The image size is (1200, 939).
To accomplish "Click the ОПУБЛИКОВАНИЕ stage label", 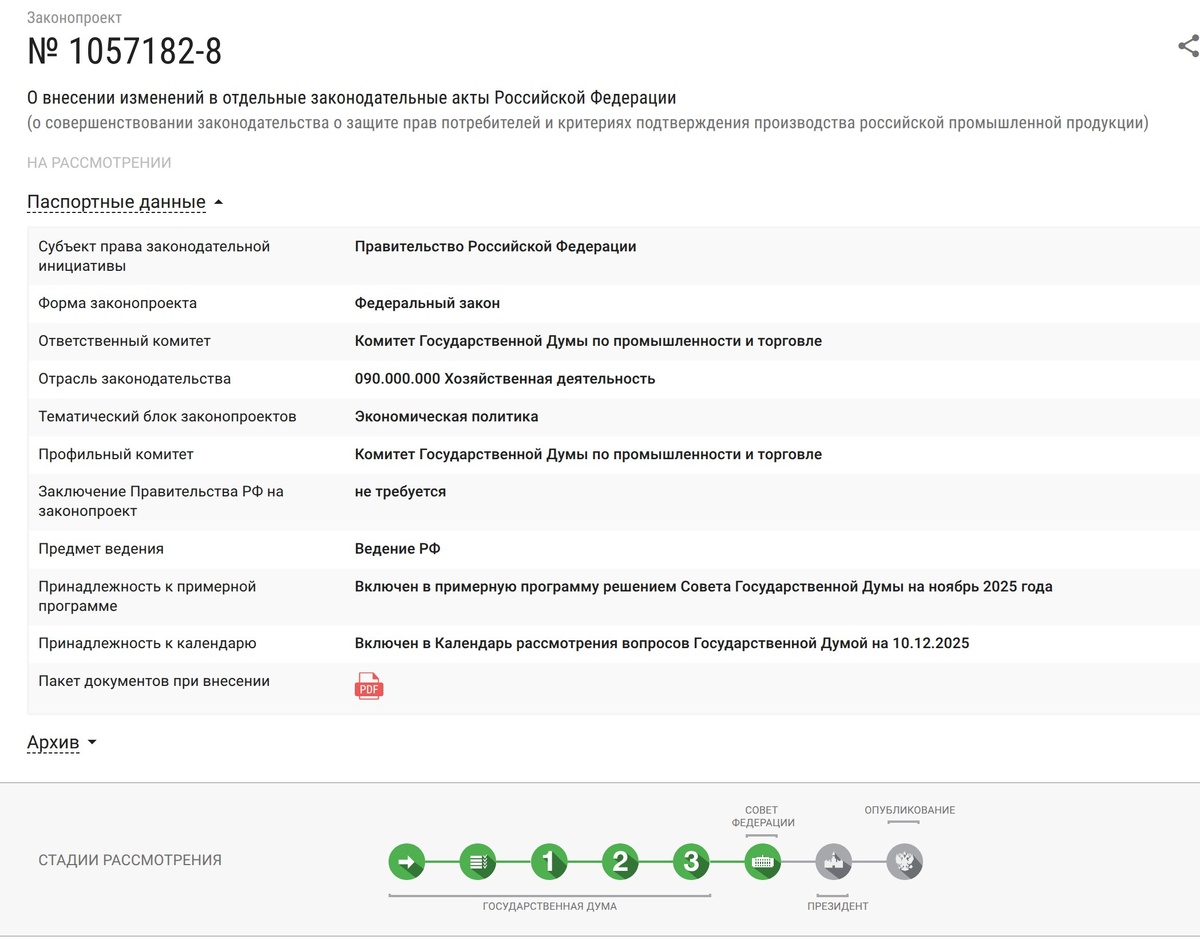I will 910,810.
